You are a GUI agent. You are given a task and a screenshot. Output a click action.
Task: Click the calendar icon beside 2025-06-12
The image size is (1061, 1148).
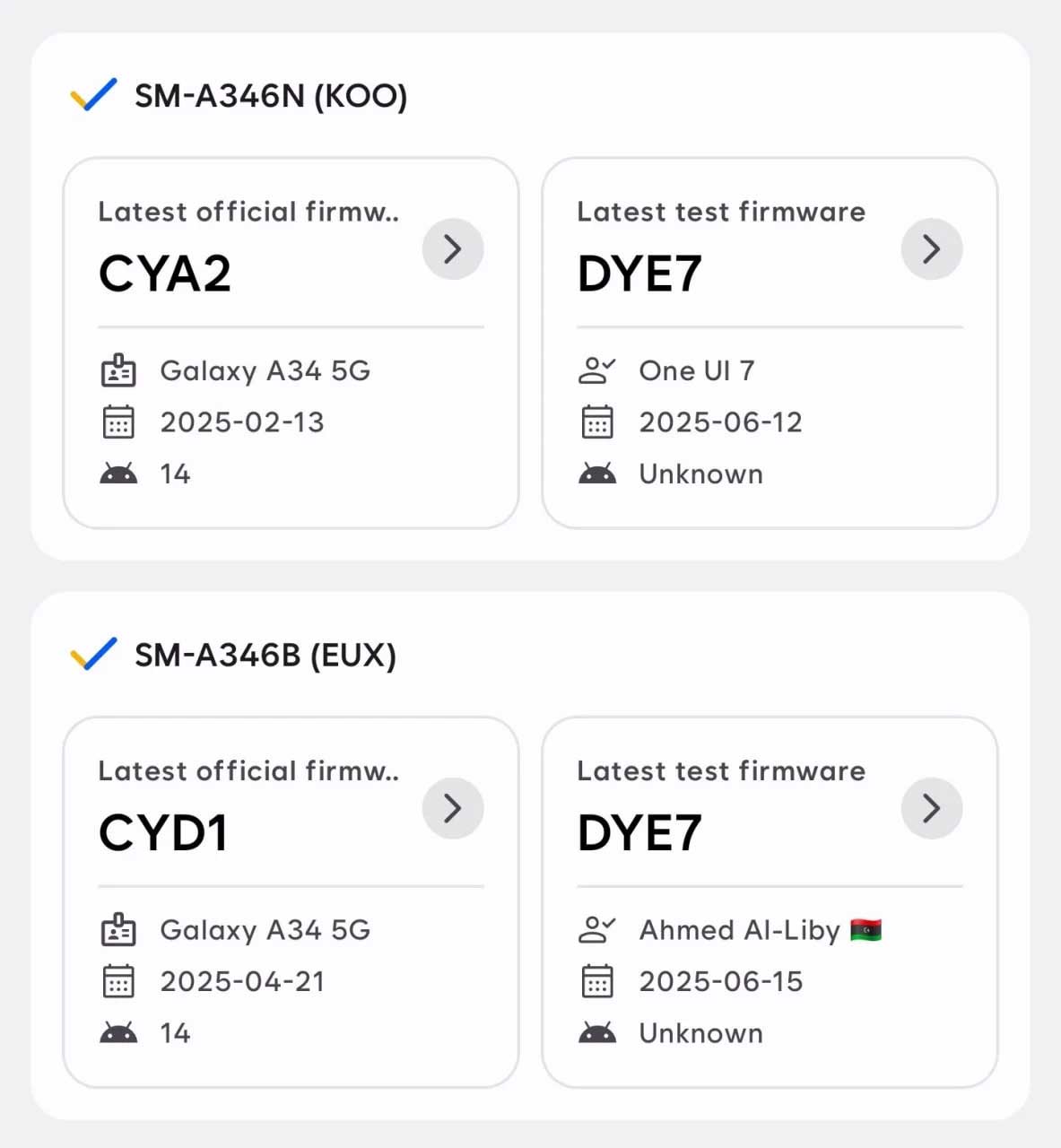597,422
